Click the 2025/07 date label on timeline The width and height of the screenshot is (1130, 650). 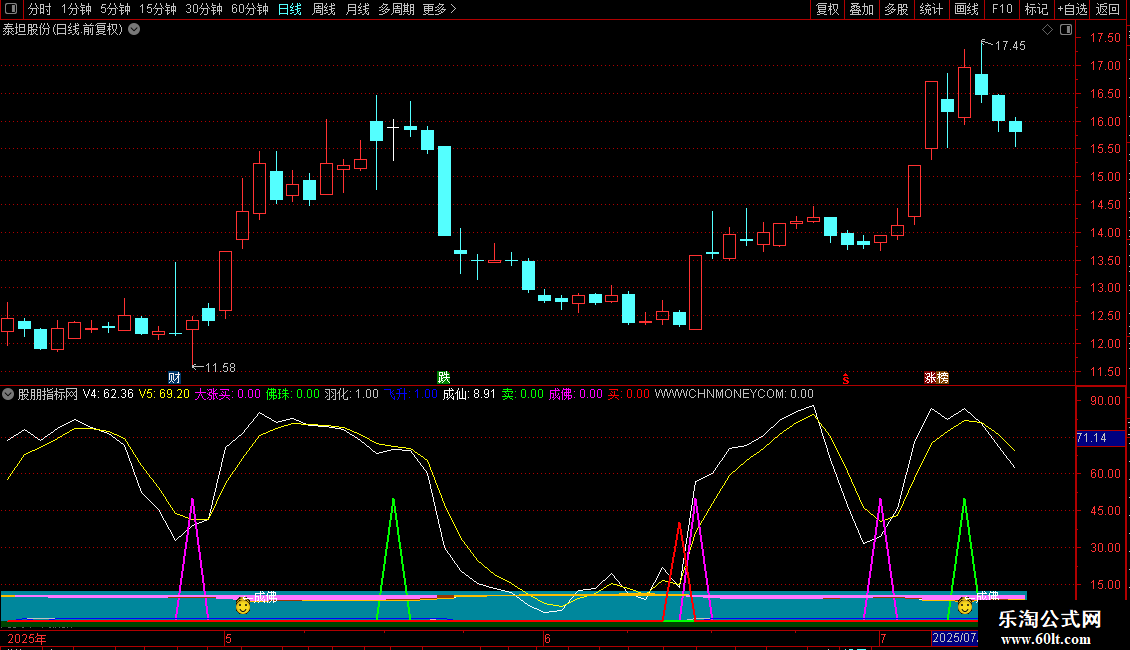(x=952, y=637)
